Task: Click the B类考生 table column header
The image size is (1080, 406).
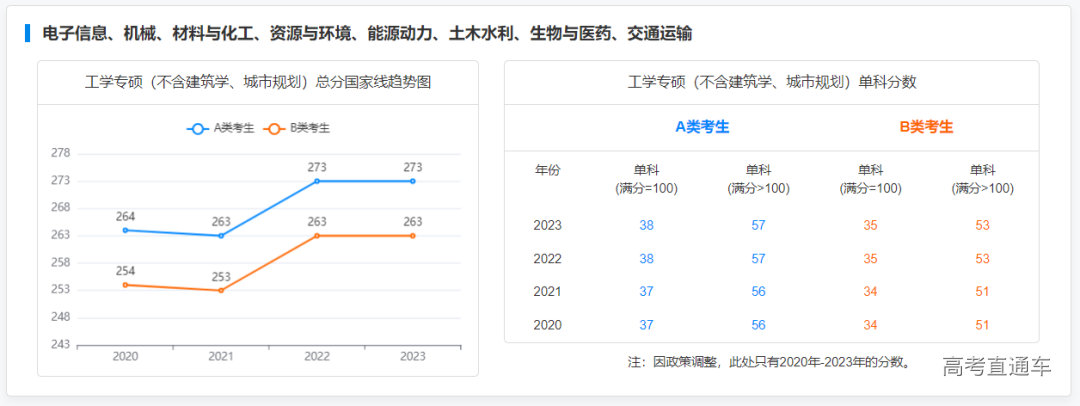Action: point(926,127)
